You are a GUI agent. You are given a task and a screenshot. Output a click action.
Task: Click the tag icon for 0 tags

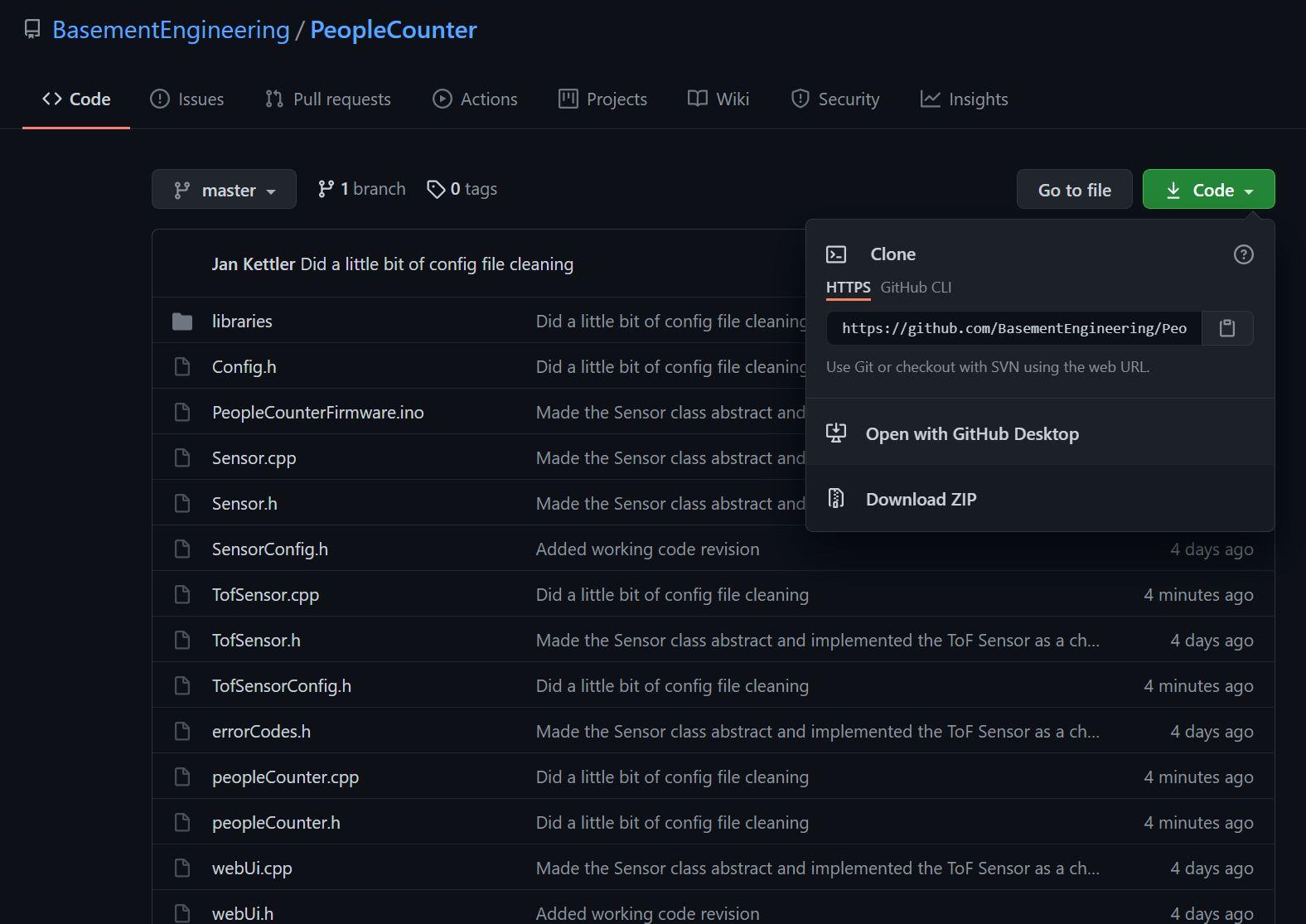click(x=436, y=190)
